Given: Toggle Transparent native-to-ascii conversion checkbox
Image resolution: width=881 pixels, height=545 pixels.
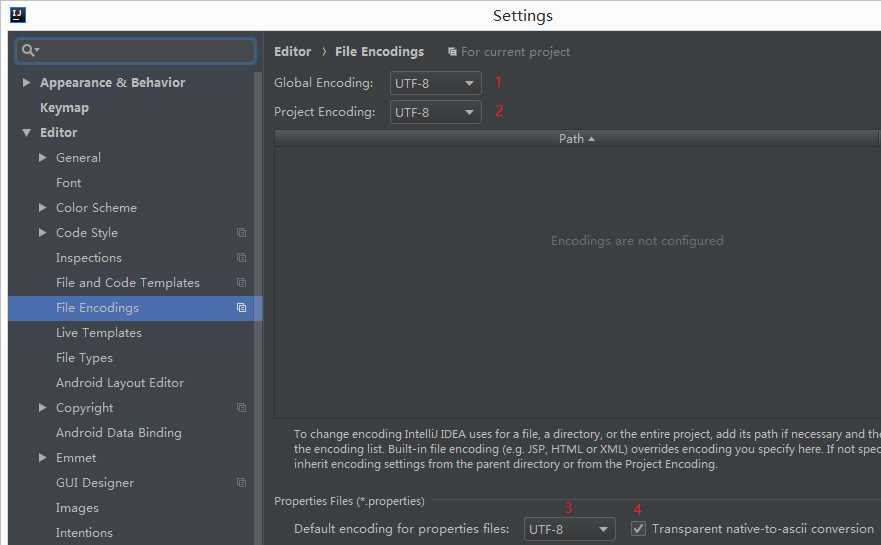Looking at the screenshot, I should [x=638, y=529].
